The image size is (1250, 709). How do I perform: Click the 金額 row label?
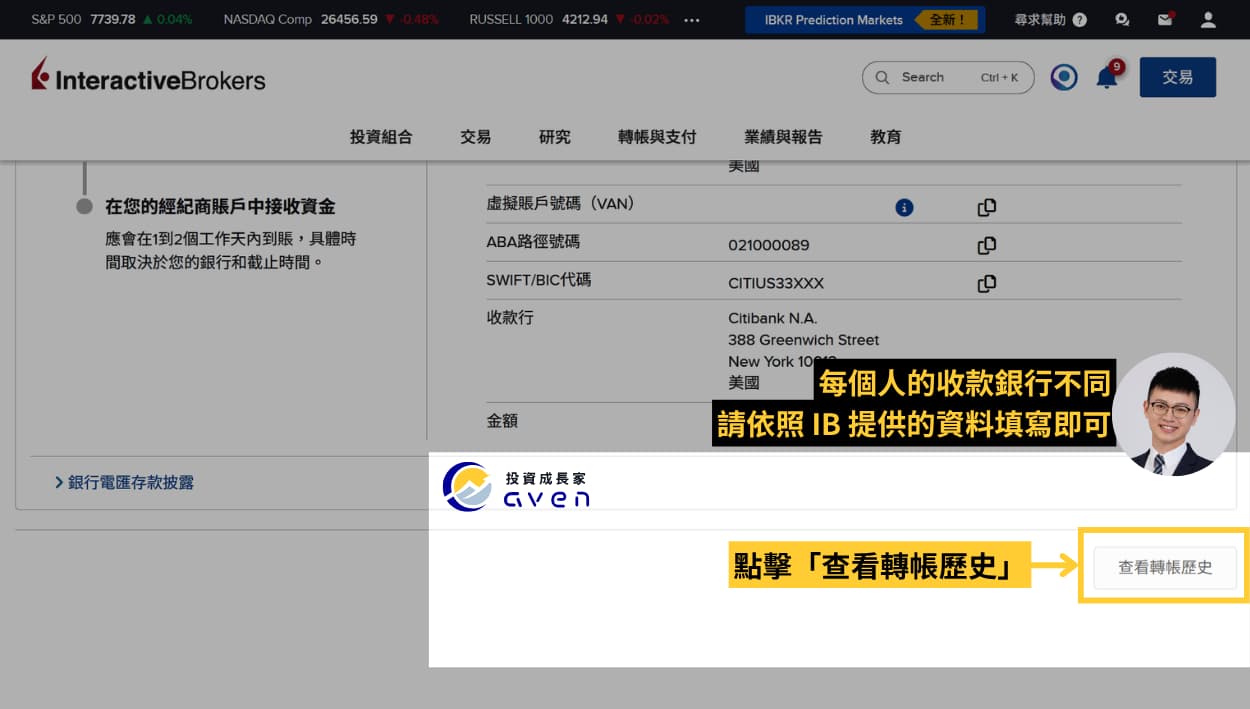click(x=502, y=421)
